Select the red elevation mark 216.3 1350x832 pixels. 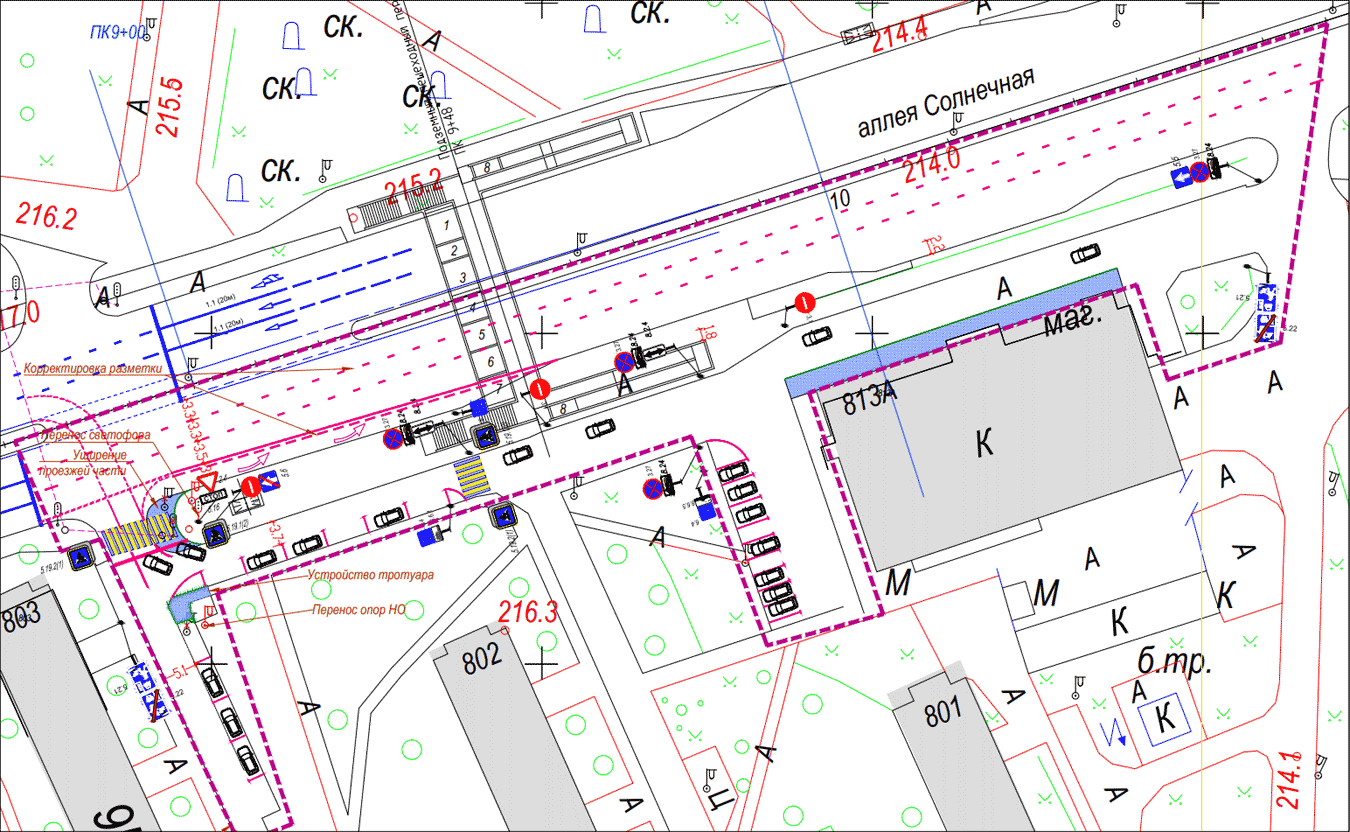point(528,613)
